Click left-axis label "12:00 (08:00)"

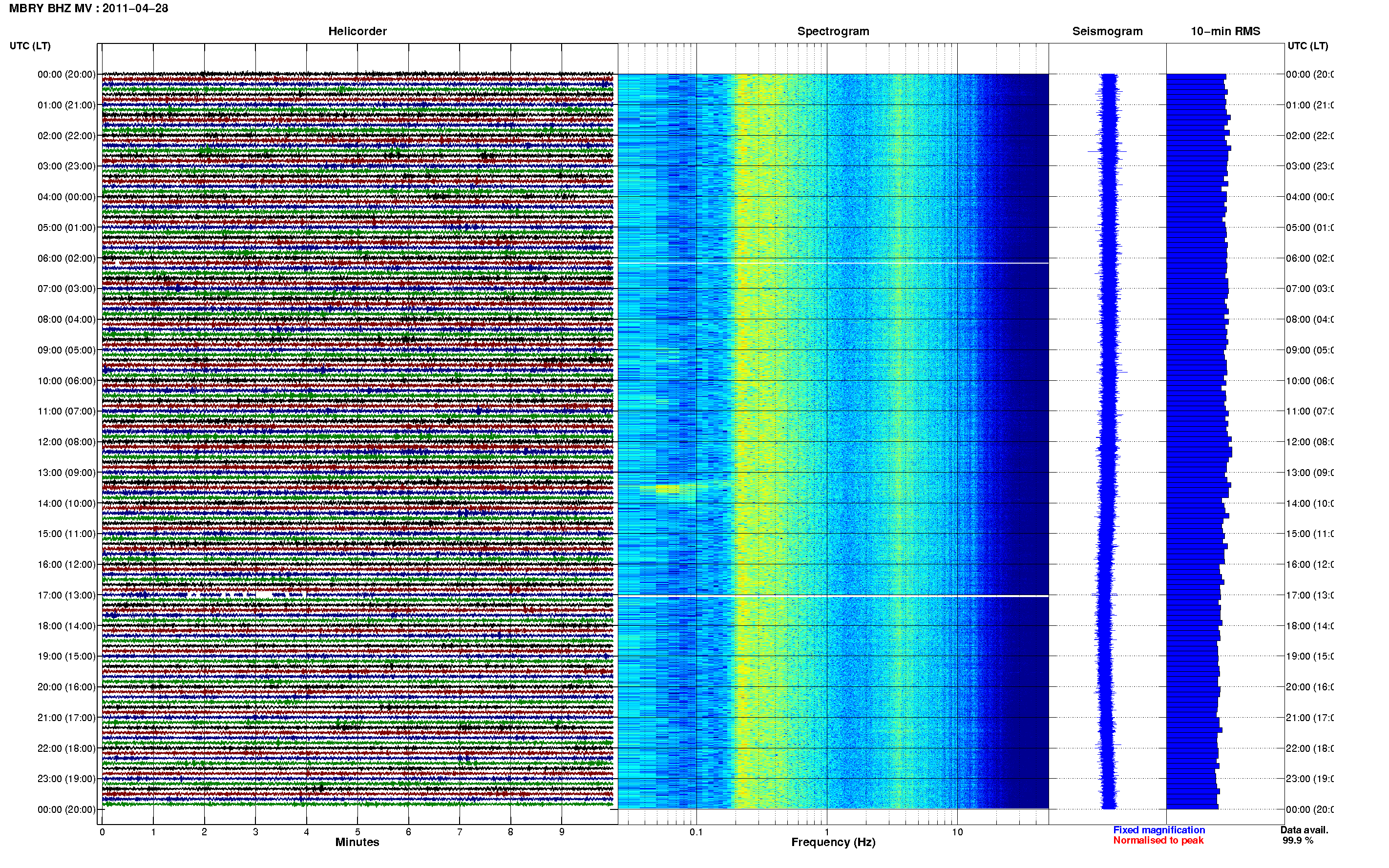point(66,442)
